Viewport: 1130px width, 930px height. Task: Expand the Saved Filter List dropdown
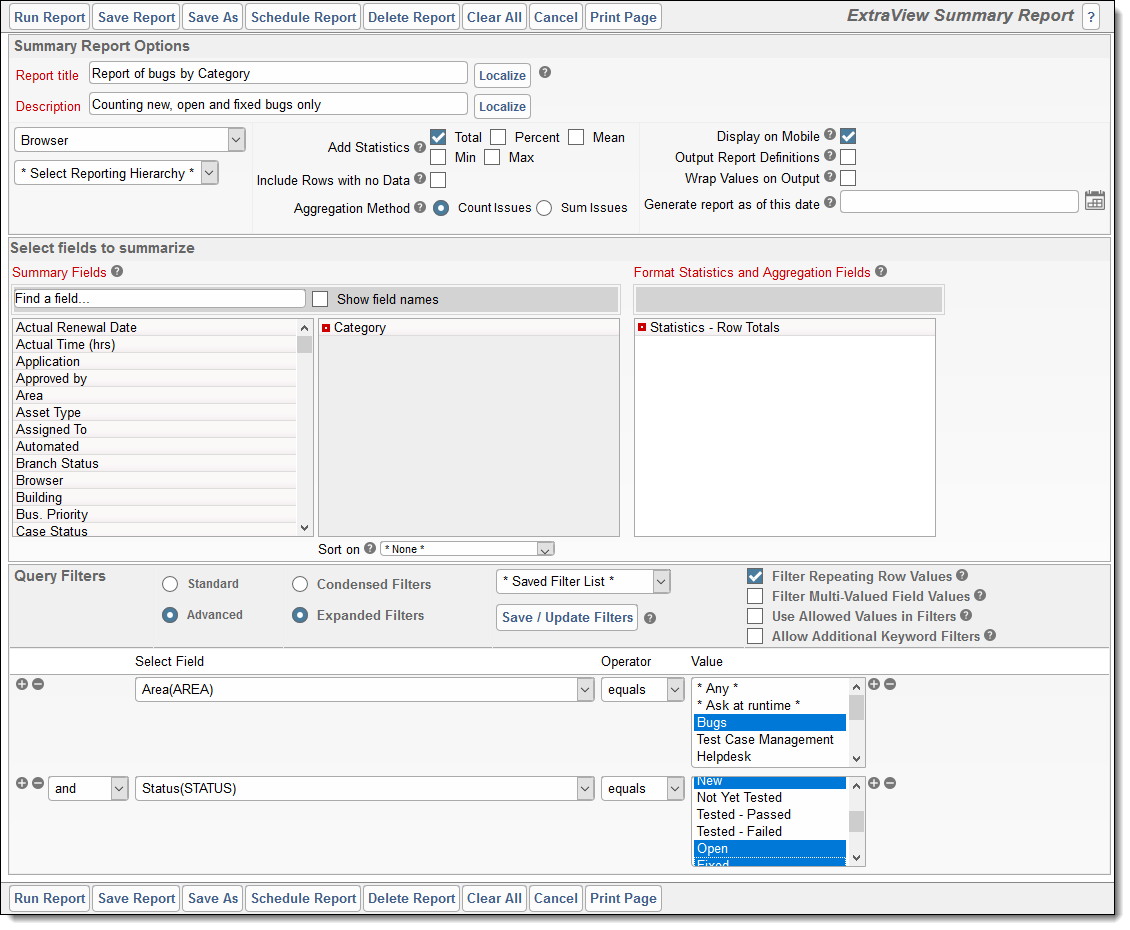click(x=583, y=581)
